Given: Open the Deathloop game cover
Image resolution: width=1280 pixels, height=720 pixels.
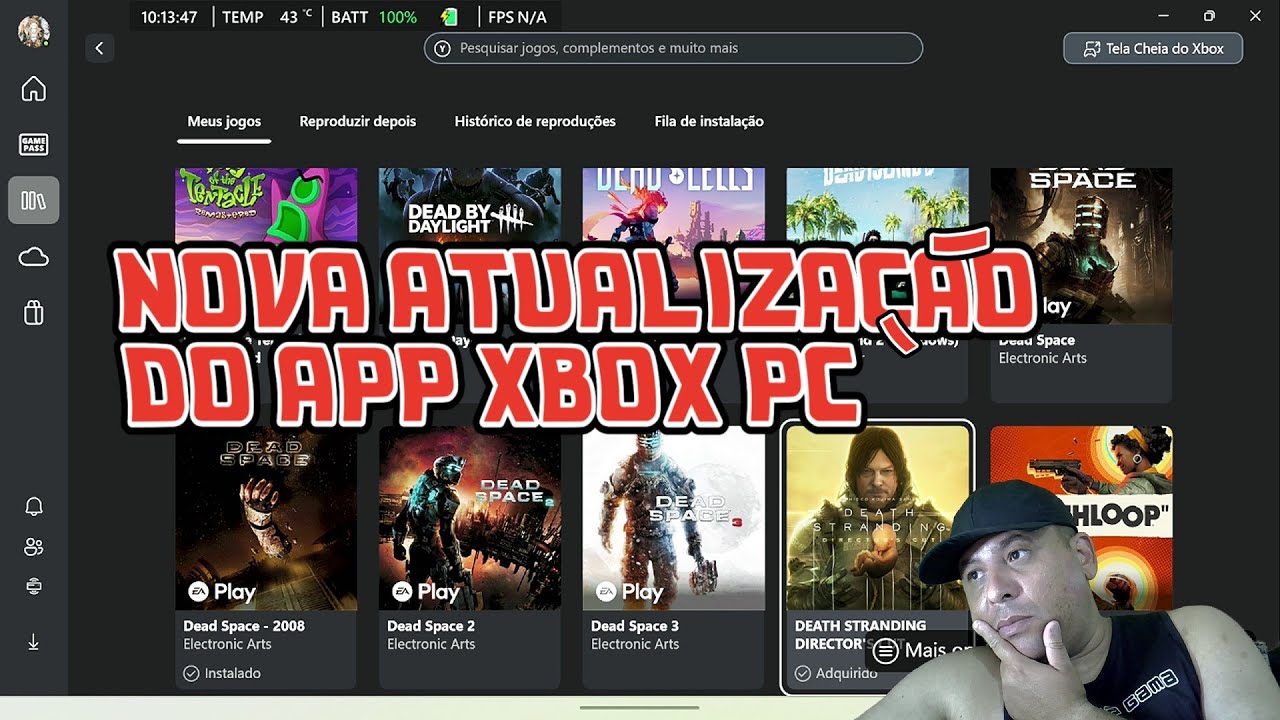Looking at the screenshot, I should (x=1082, y=518).
